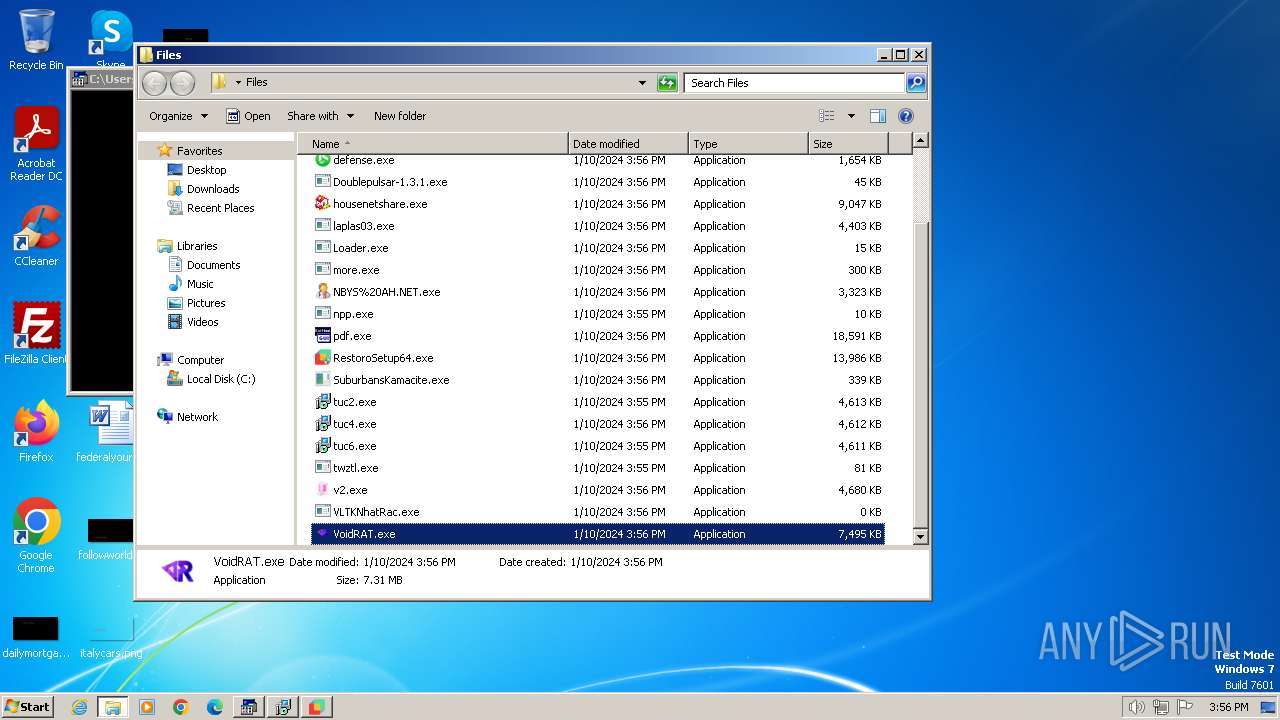The height and width of the screenshot is (720, 1280).
Task: Open Recent Places in Favorites
Action: (x=220, y=208)
